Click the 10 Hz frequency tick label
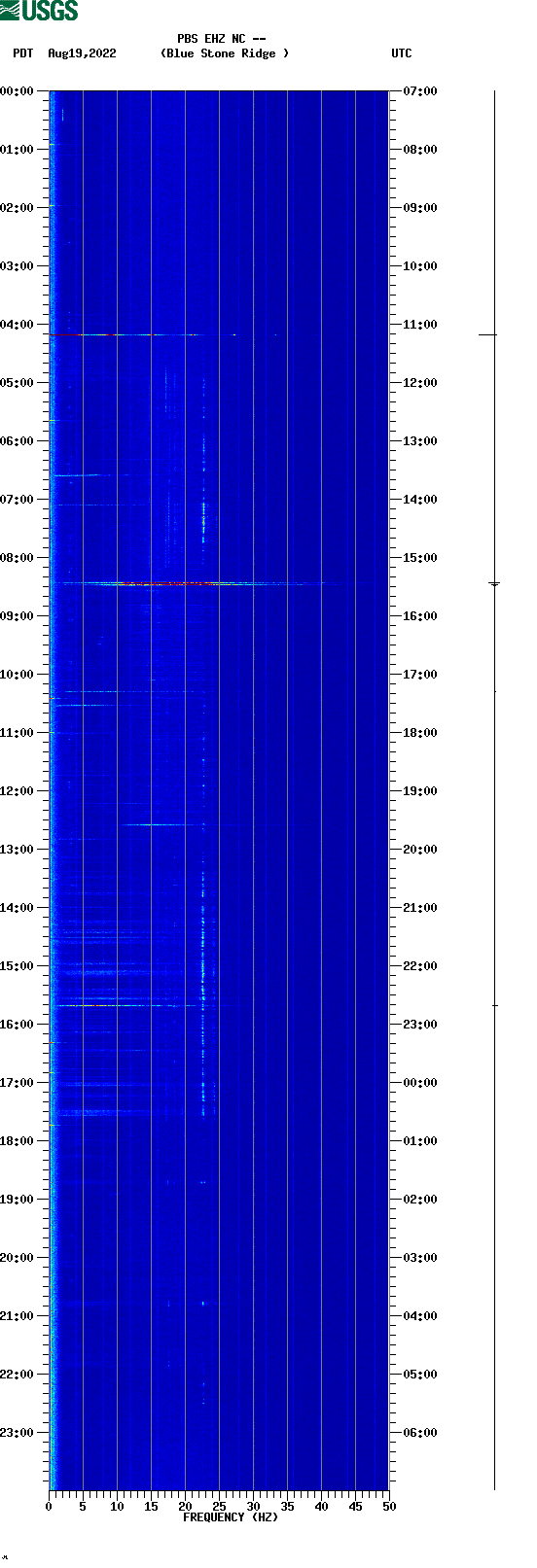This screenshot has width=537, height=1568. click(117, 1507)
